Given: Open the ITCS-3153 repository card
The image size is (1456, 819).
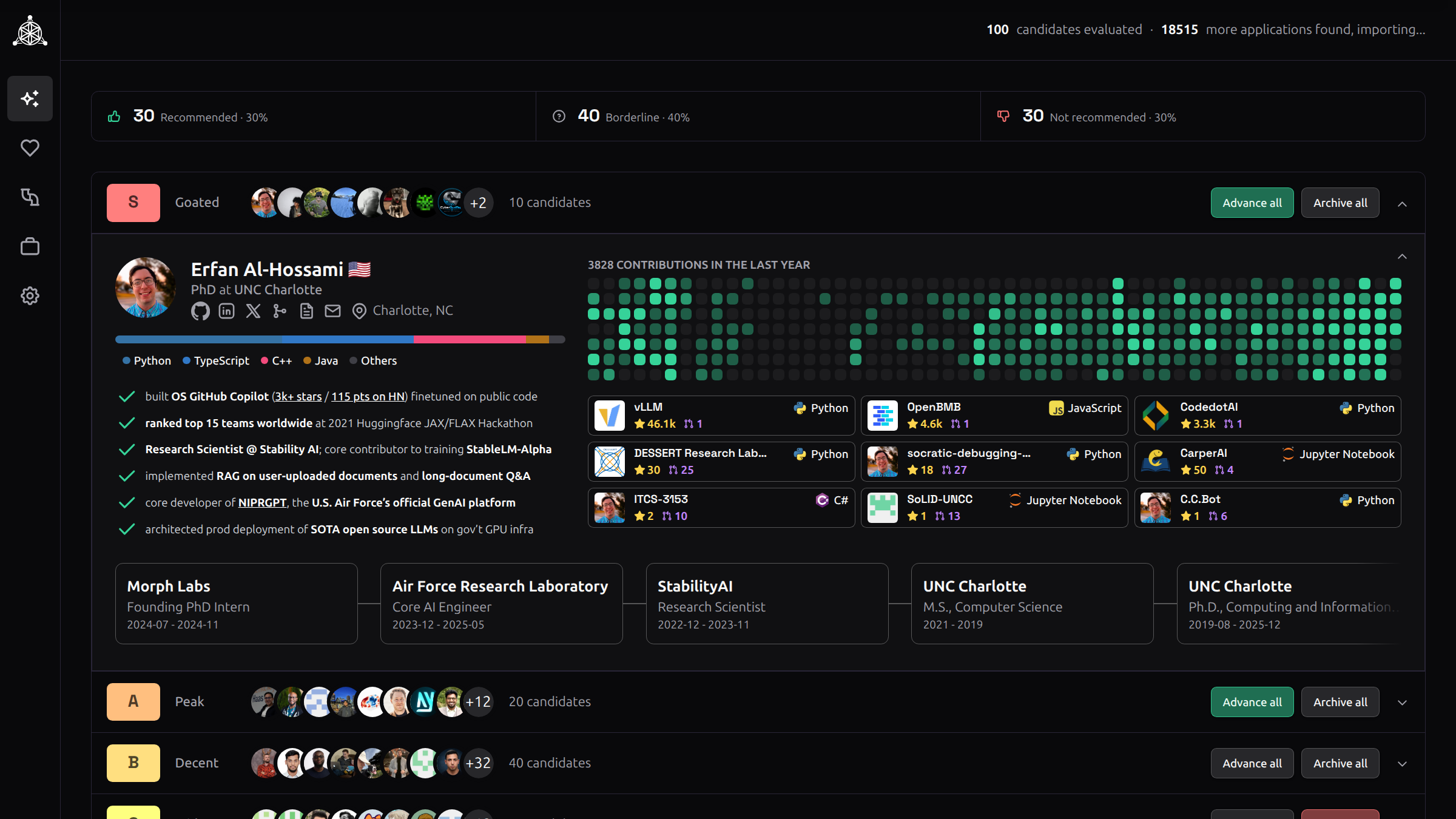Looking at the screenshot, I should [x=721, y=508].
